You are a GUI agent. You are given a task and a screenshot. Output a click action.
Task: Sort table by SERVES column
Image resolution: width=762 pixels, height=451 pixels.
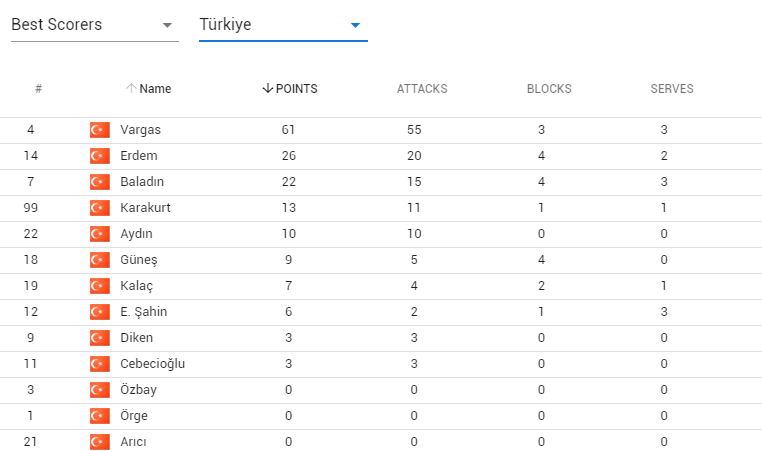point(672,89)
